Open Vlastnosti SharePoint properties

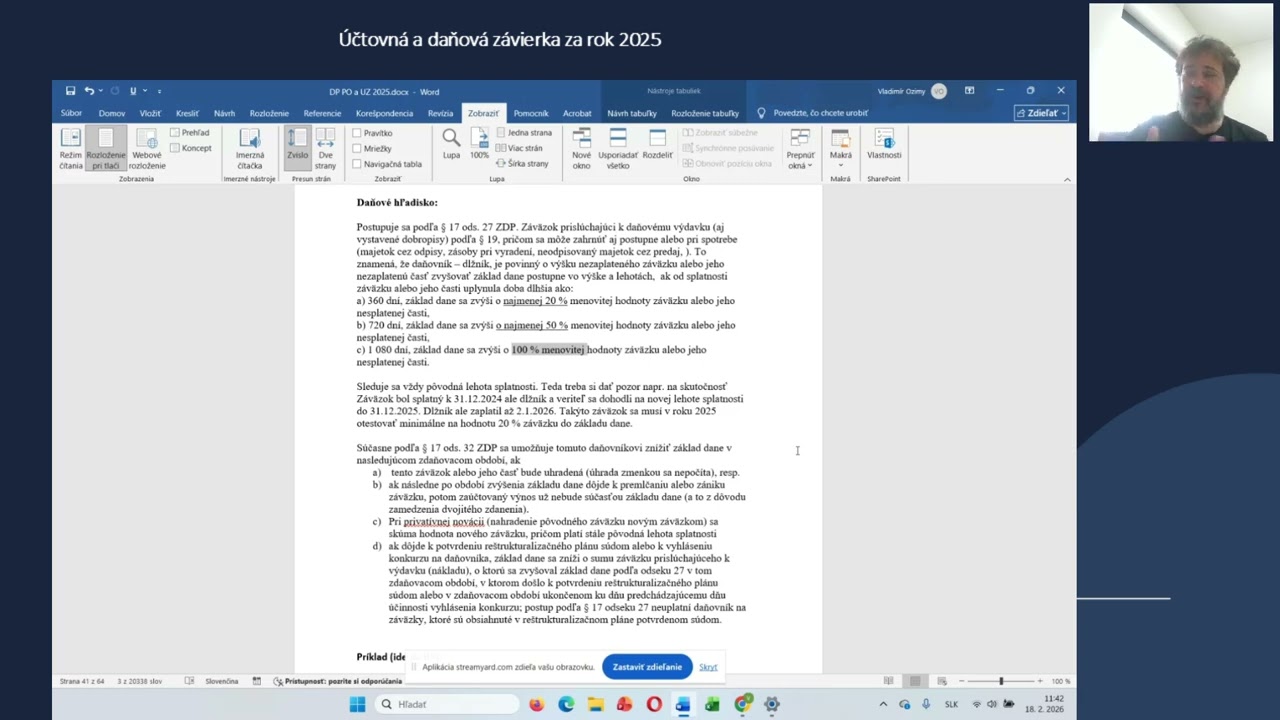point(884,145)
